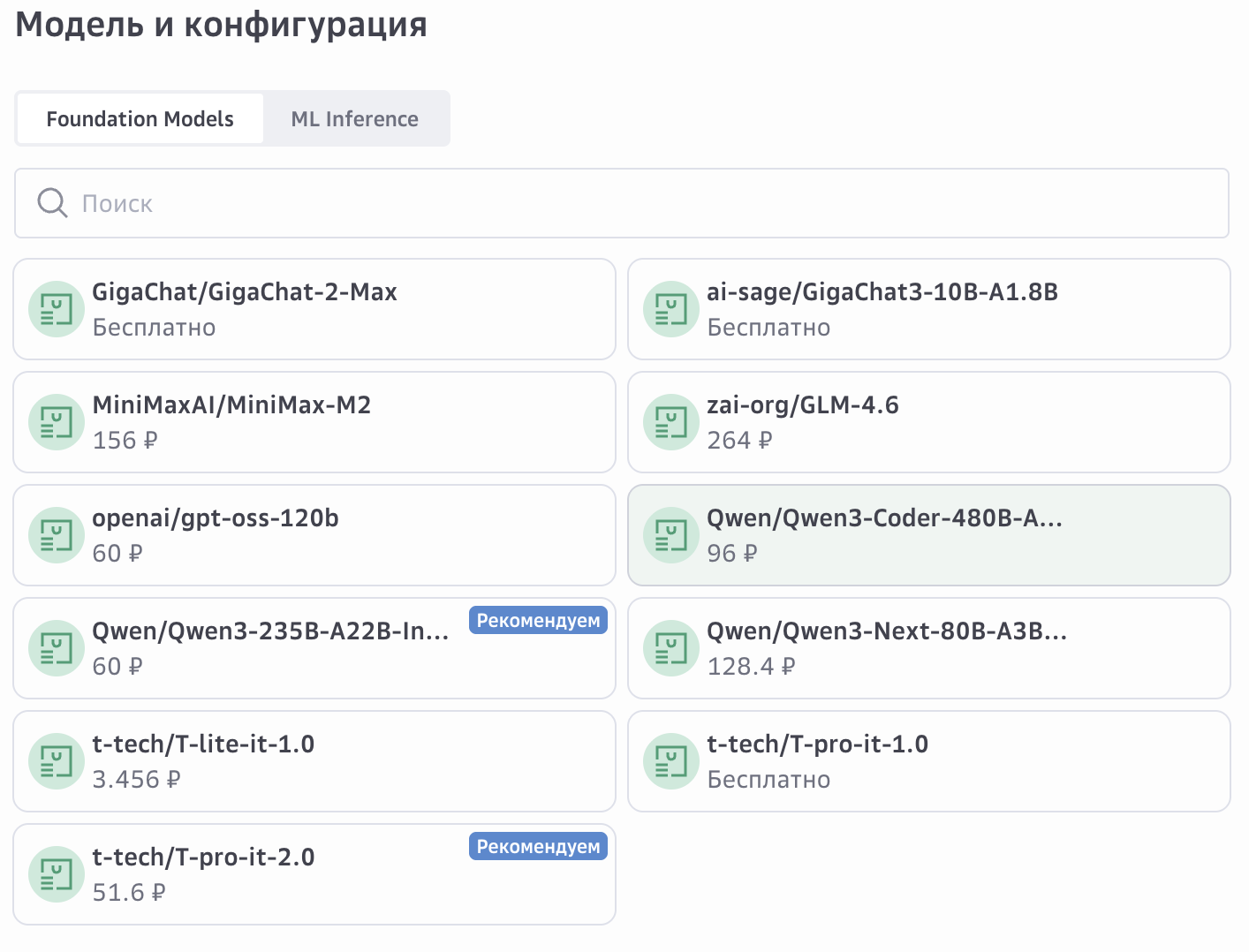Viewport: 1249px width, 952px height.
Task: Click Рекомендуем badge on T-pro-it-2.0 card
Action: [538, 847]
